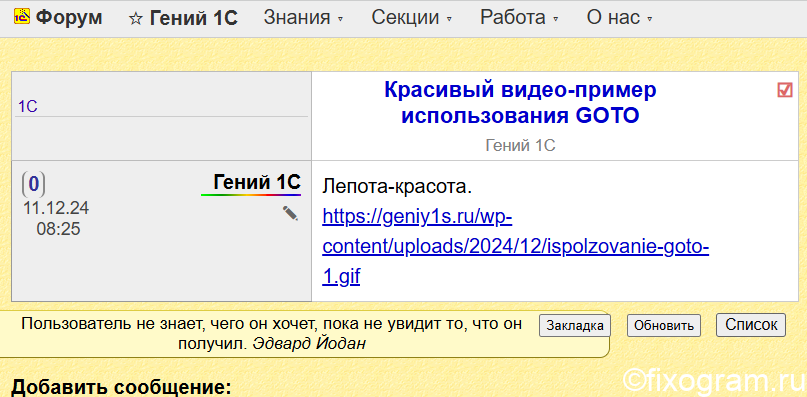The height and width of the screenshot is (397, 807).
Task: Click the 1C forum logo icon
Action: pyautogui.click(x=22, y=17)
